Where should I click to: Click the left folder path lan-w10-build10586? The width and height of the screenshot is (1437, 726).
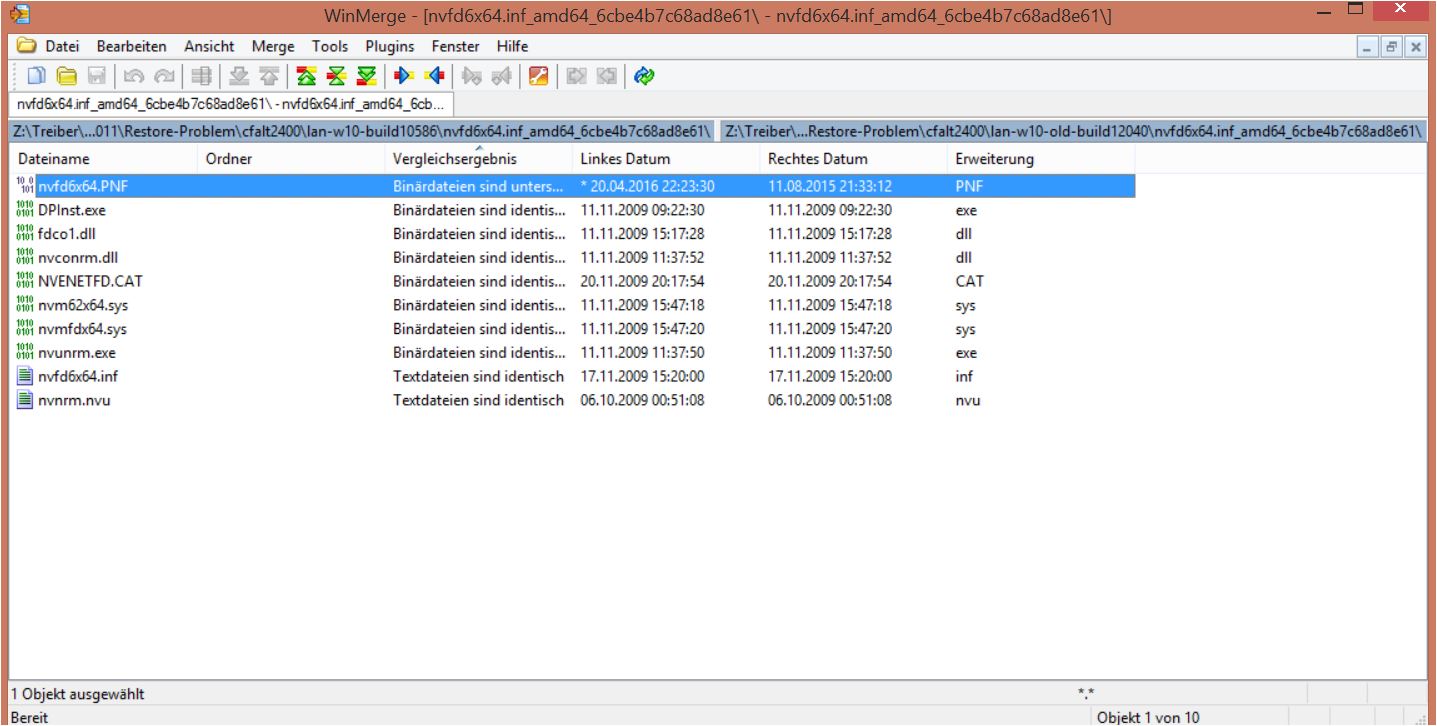pyautogui.click(x=362, y=131)
